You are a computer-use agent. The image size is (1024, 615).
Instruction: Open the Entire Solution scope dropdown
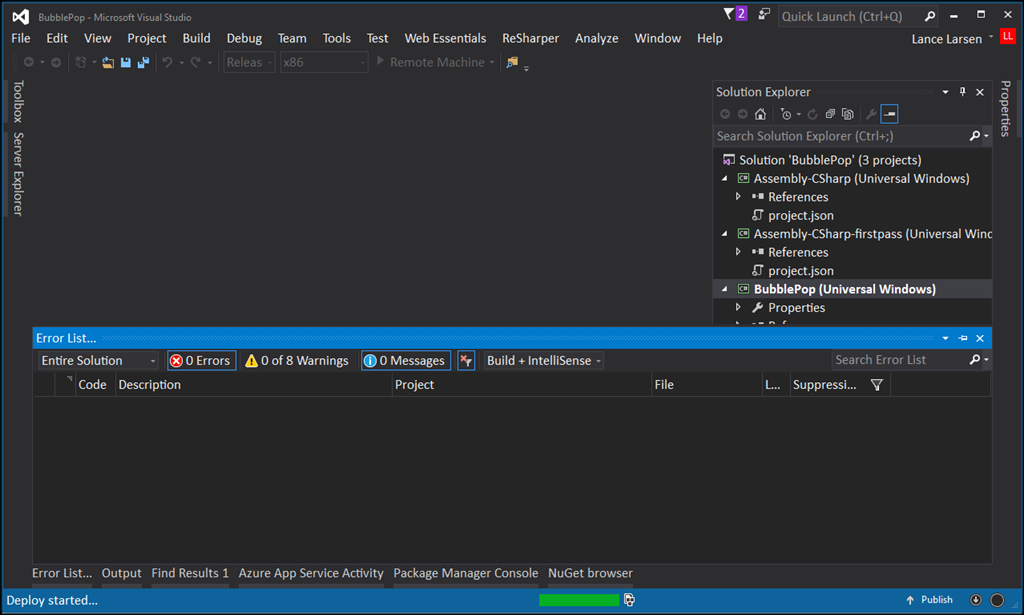point(98,360)
